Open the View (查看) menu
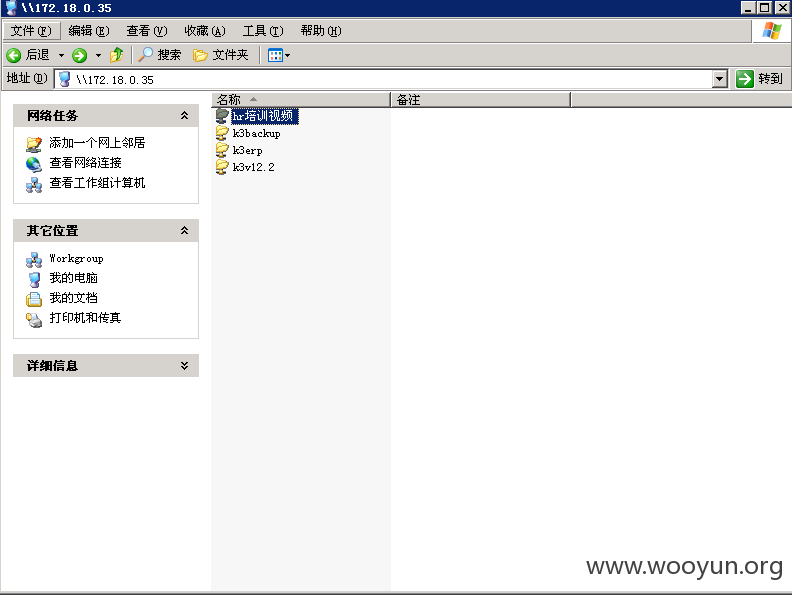The width and height of the screenshot is (792, 595). (146, 31)
